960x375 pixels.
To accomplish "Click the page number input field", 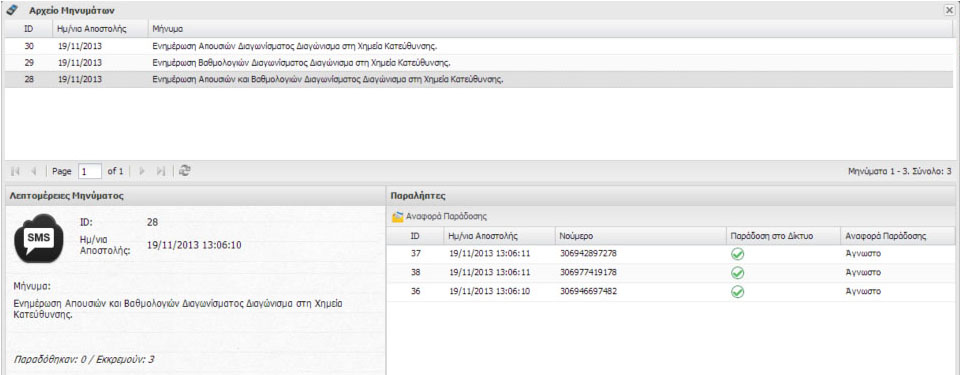I will point(89,172).
